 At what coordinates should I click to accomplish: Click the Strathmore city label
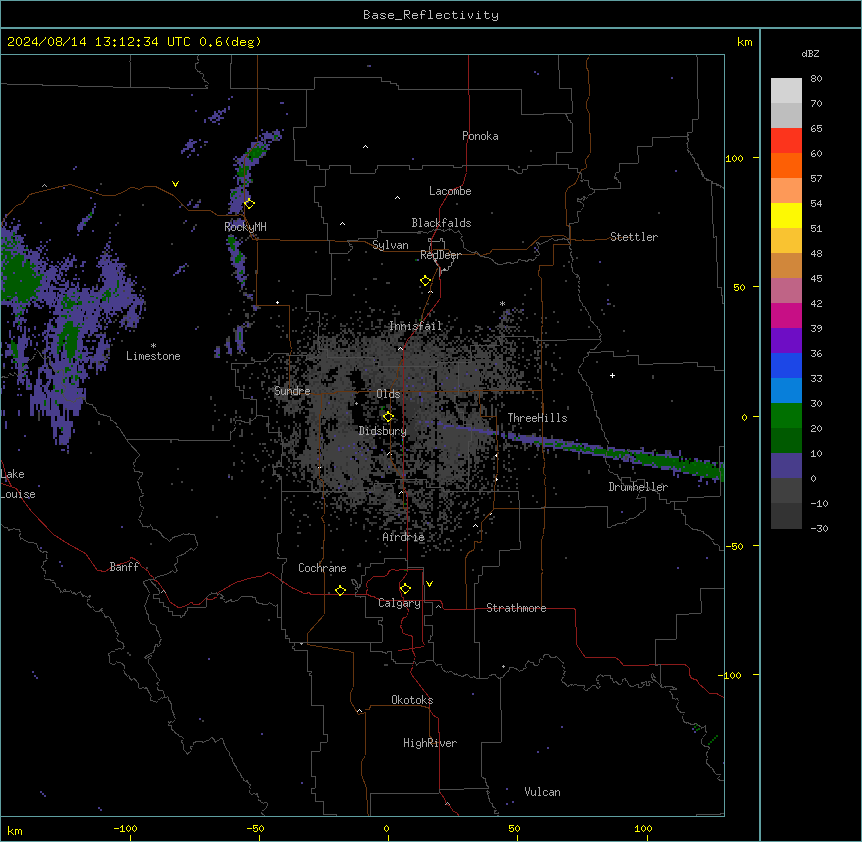[x=516, y=608]
